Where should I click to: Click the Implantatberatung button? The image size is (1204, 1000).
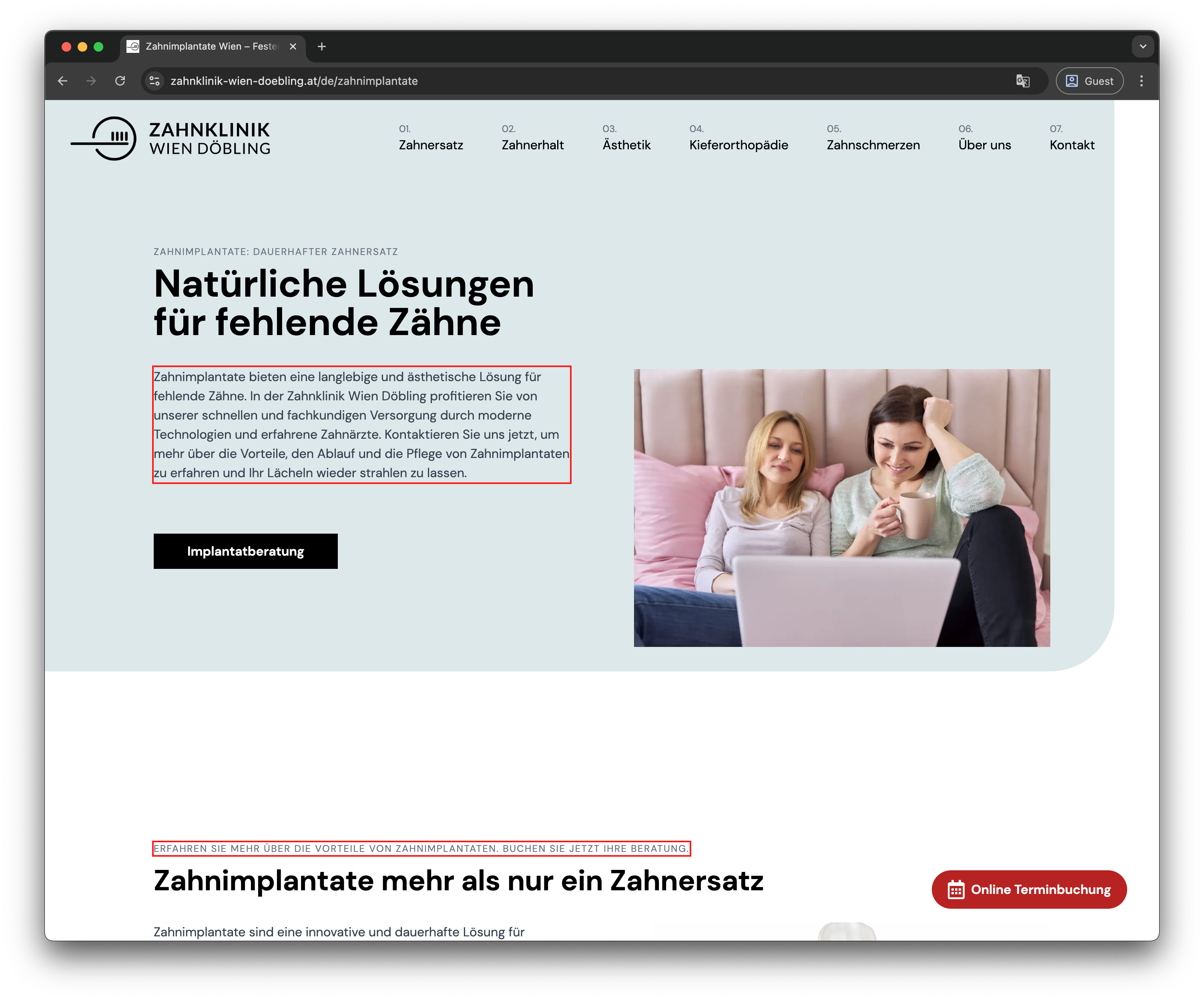(245, 551)
